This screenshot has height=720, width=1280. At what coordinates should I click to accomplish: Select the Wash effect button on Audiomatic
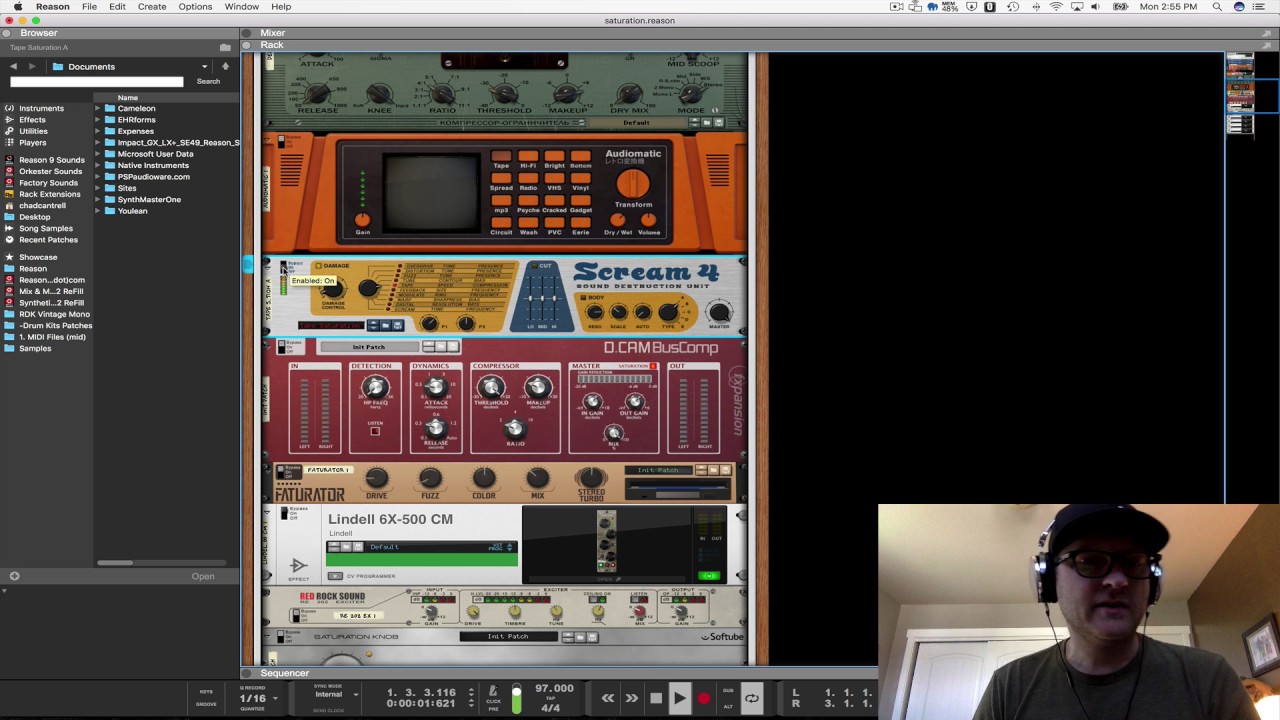coord(528,223)
